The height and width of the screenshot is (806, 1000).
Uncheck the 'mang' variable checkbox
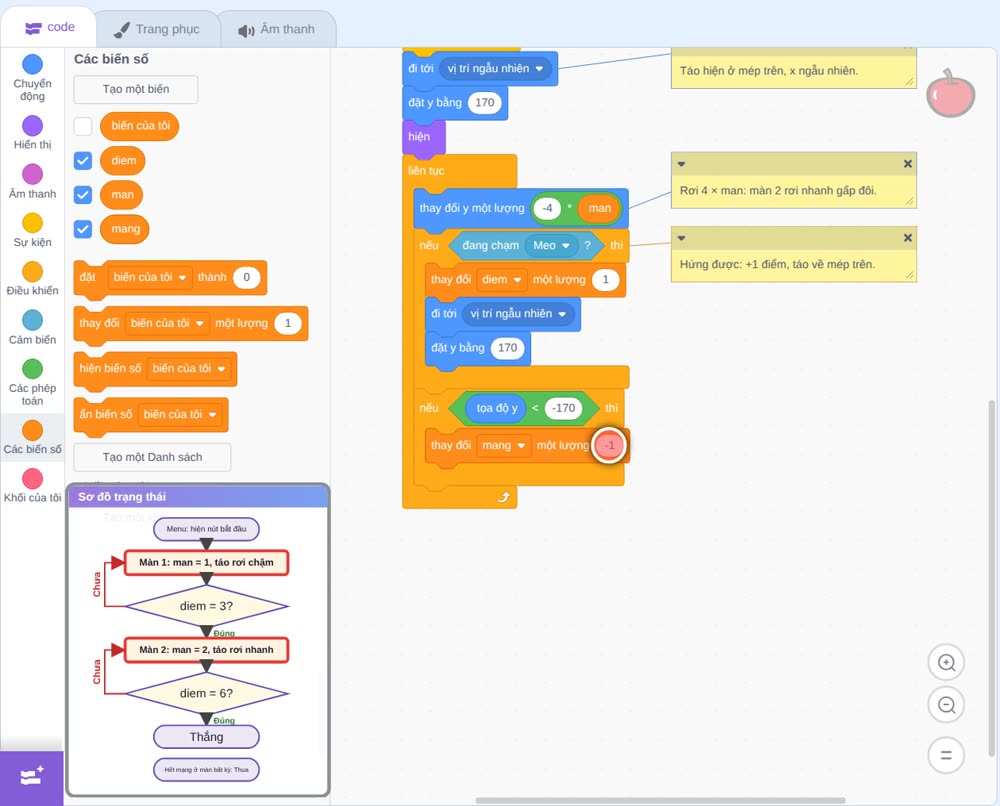83,229
